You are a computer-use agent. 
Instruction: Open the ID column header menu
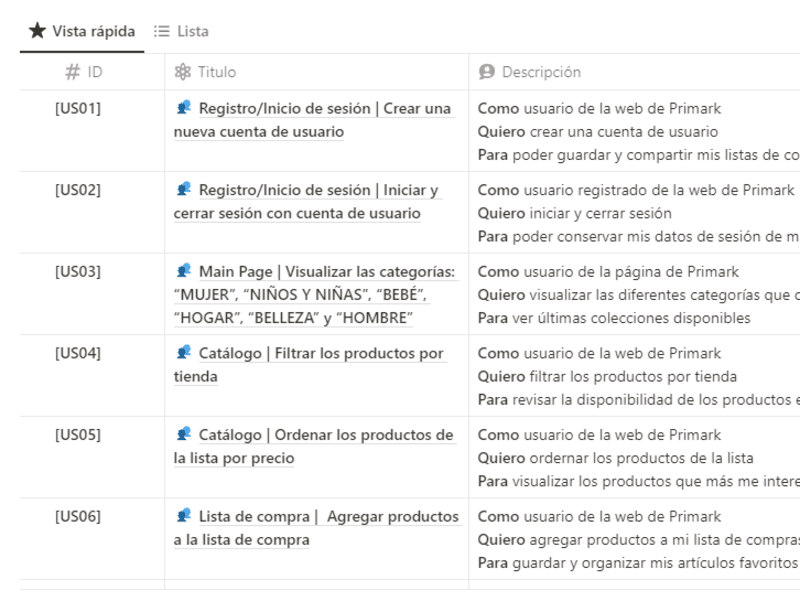(x=92, y=72)
